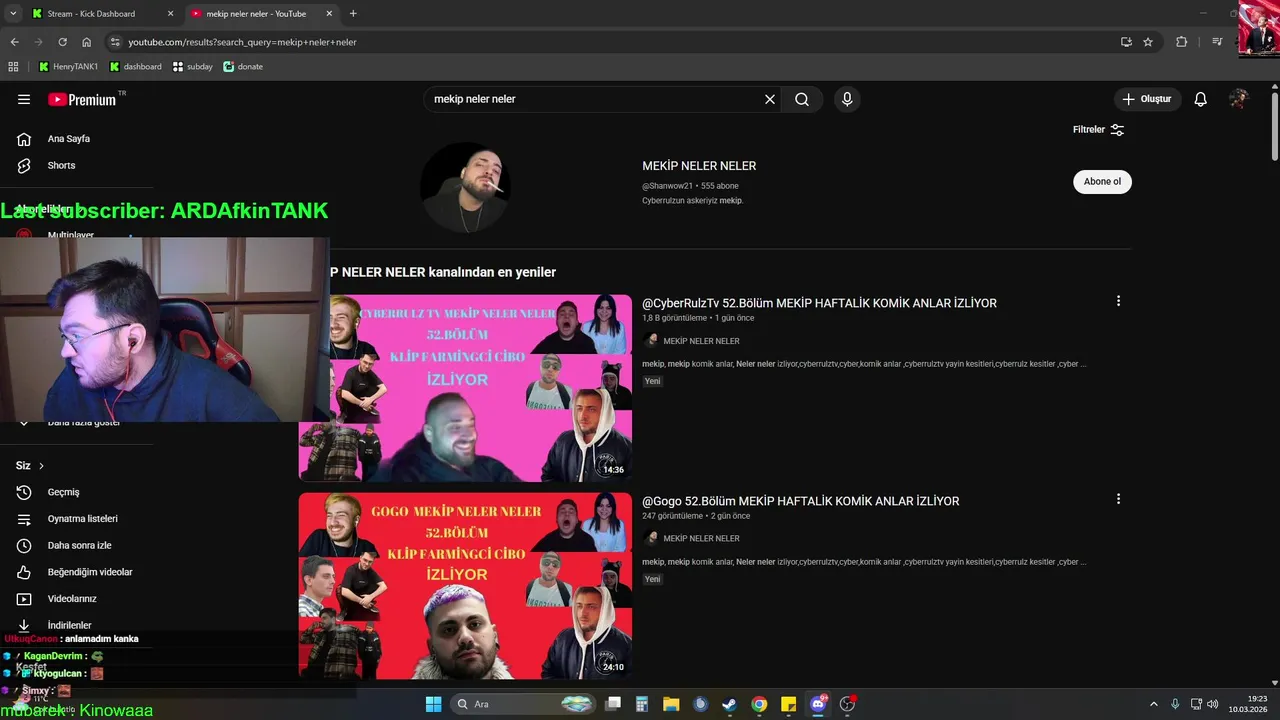
Task: Open the subday bookmark
Action: (193, 66)
